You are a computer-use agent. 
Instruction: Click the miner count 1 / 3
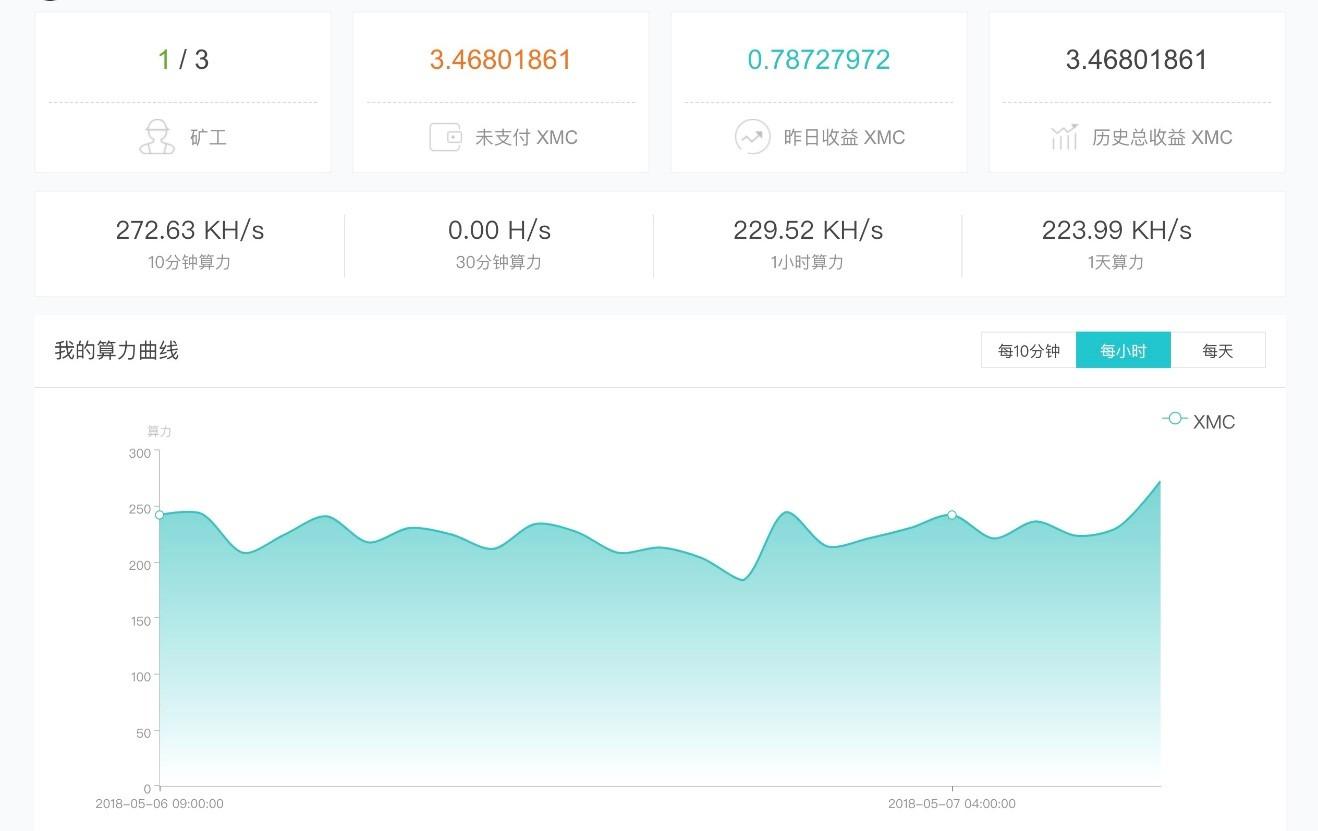(183, 60)
